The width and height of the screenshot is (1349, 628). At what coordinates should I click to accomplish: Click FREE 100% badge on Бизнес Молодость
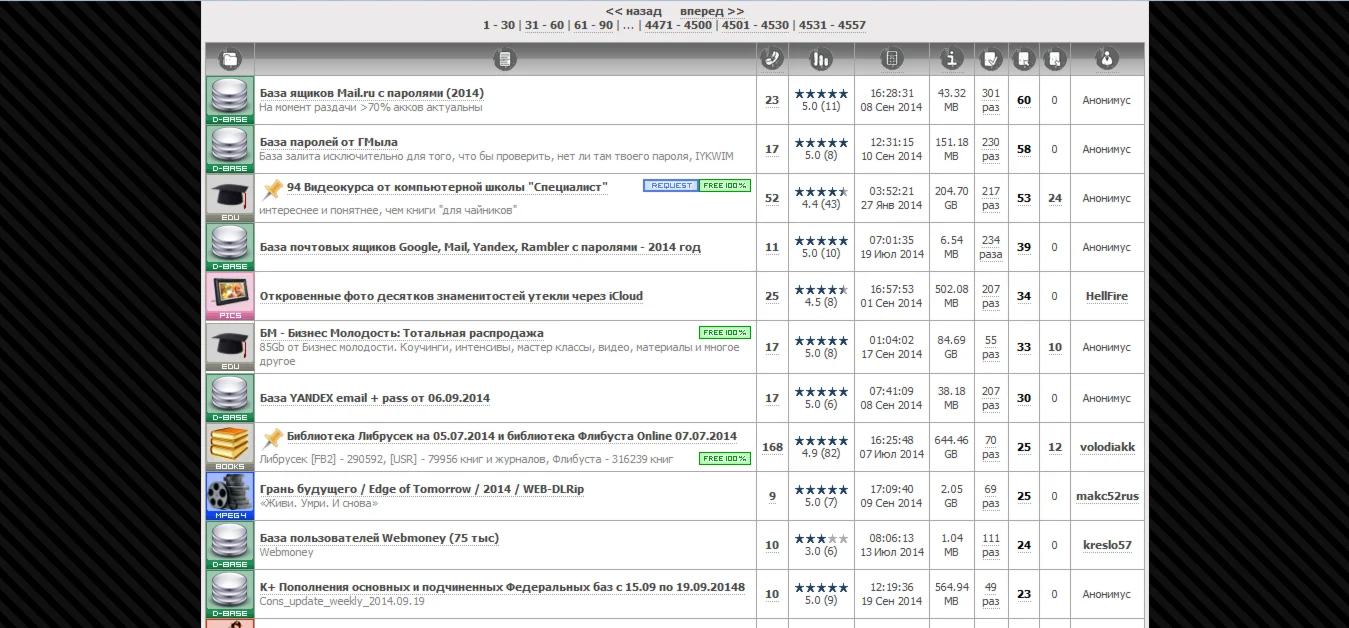725,332
